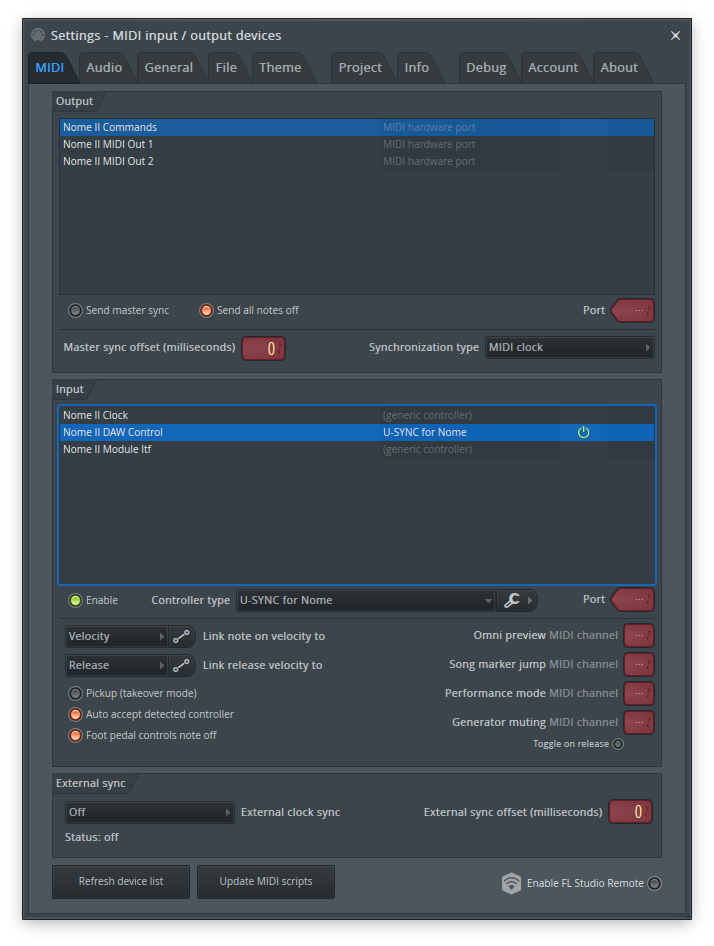Viewport: 714px width, 946px height.
Task: Open the Release link dropdown
Action: click(x=116, y=665)
